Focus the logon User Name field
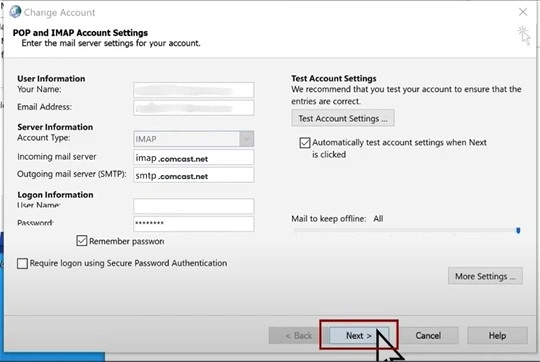Screen dimensions: 540x362 (x=194, y=206)
